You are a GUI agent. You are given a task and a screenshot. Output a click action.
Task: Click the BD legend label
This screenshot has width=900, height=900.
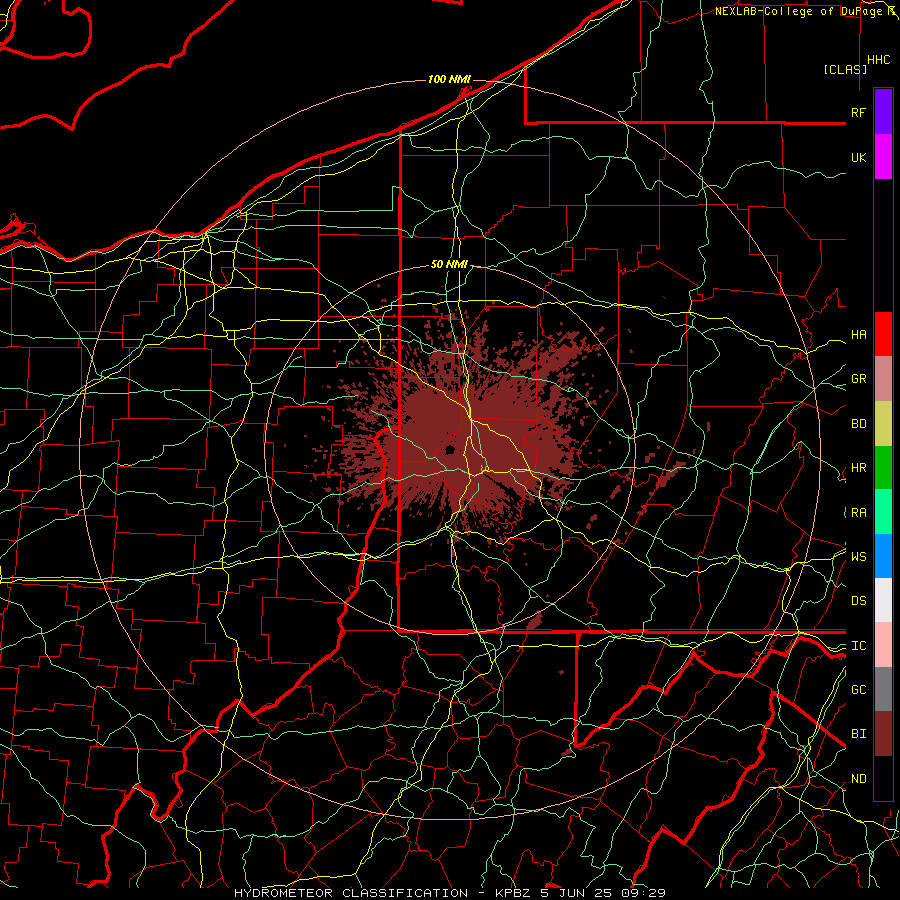coord(859,424)
